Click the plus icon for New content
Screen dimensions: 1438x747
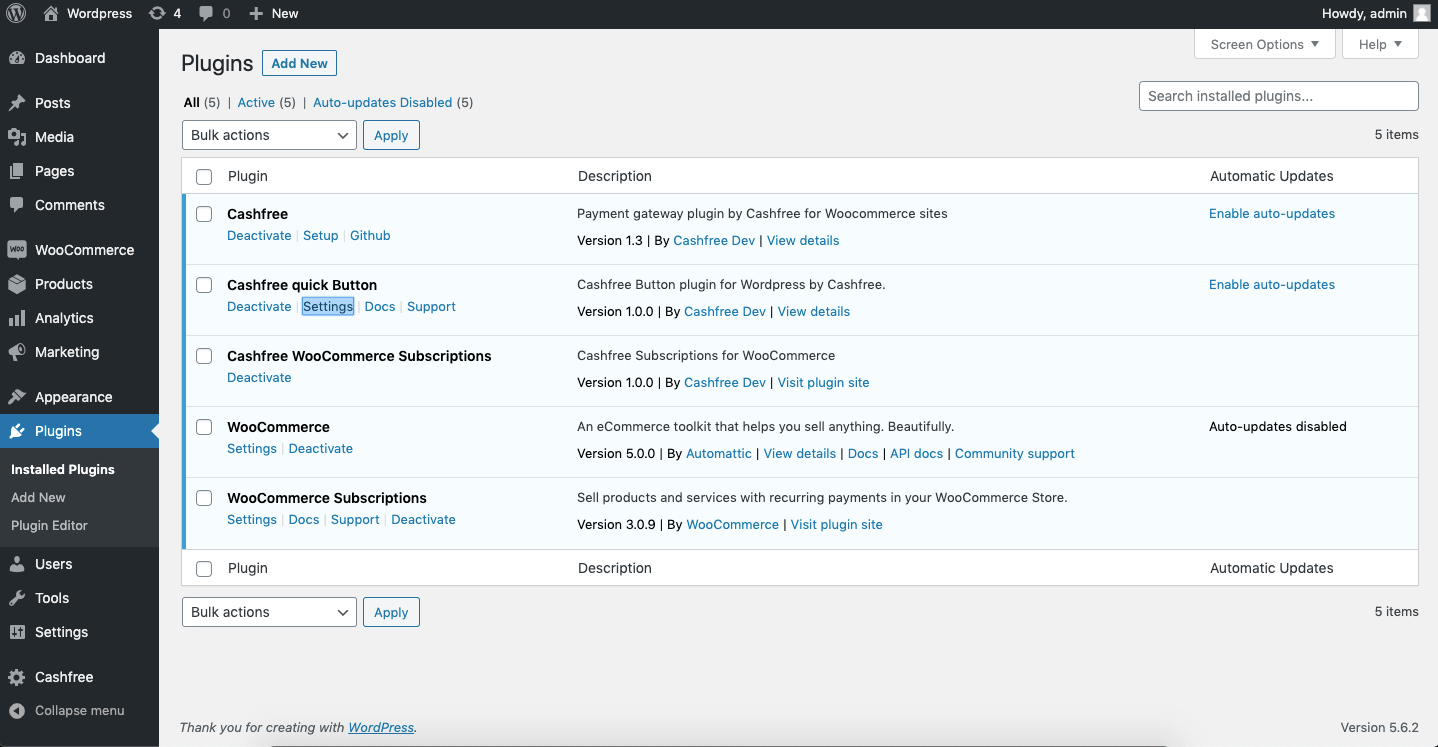256,13
